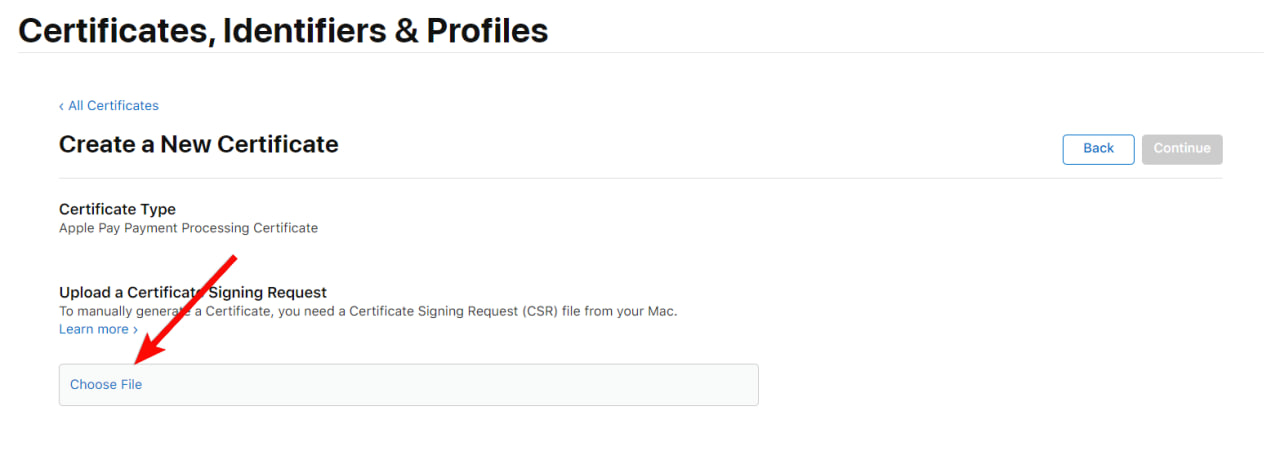Click the Upload a Certificate Signing Request heading
Viewport: 1280px width, 455px height.
pos(193,292)
